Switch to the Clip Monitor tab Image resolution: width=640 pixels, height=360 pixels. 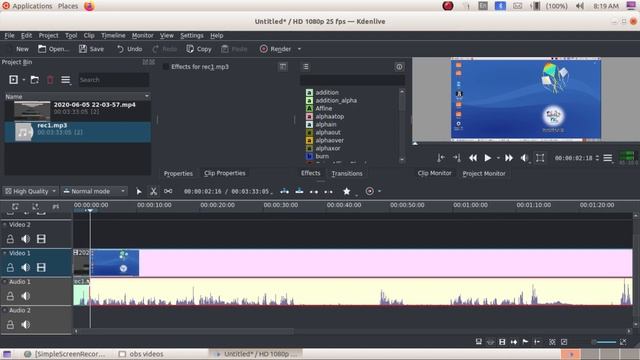(x=434, y=173)
